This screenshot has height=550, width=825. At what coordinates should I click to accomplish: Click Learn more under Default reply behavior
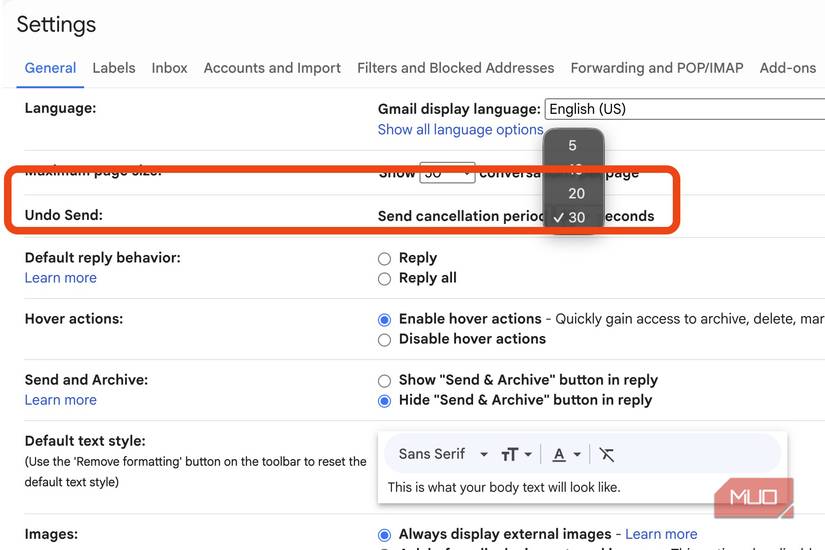pos(61,278)
